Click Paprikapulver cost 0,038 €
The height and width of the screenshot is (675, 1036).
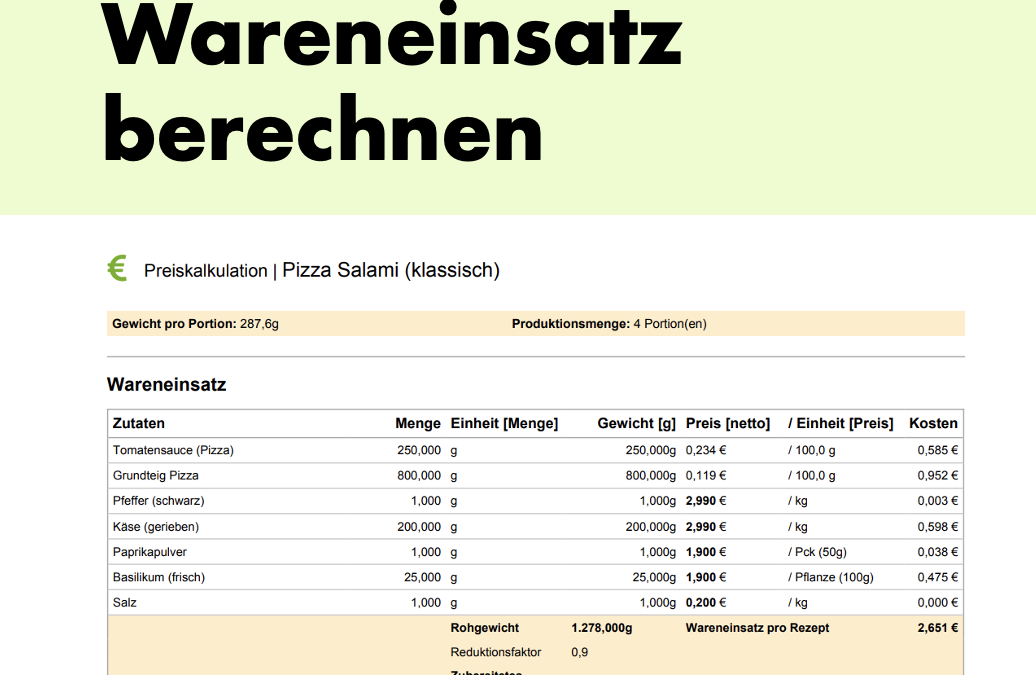coord(938,552)
